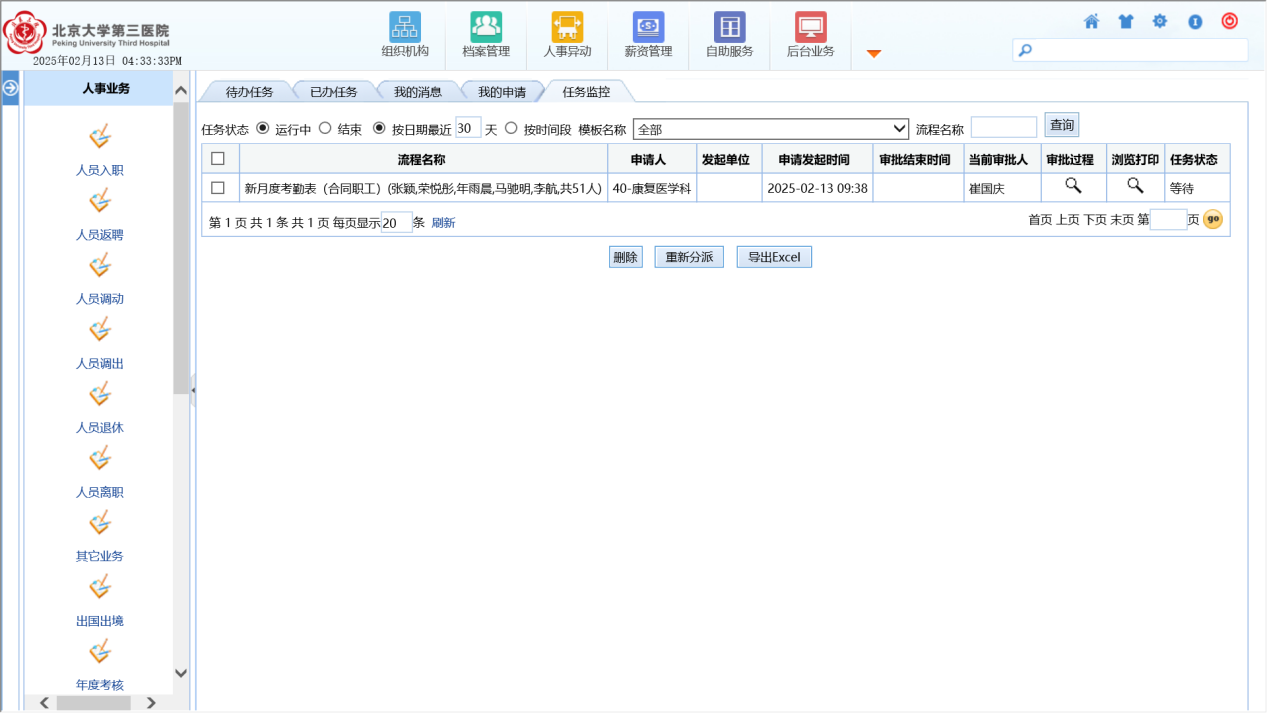
Task: Switch to the 待办任务 tab
Action: (249, 92)
